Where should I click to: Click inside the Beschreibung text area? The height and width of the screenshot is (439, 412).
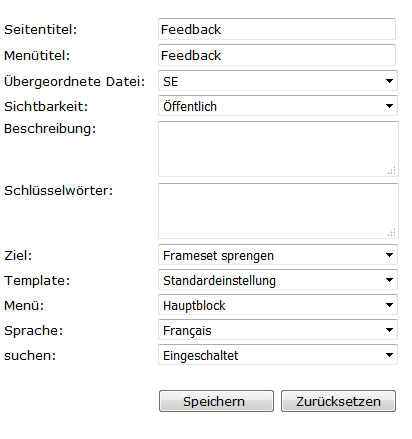coord(278,149)
